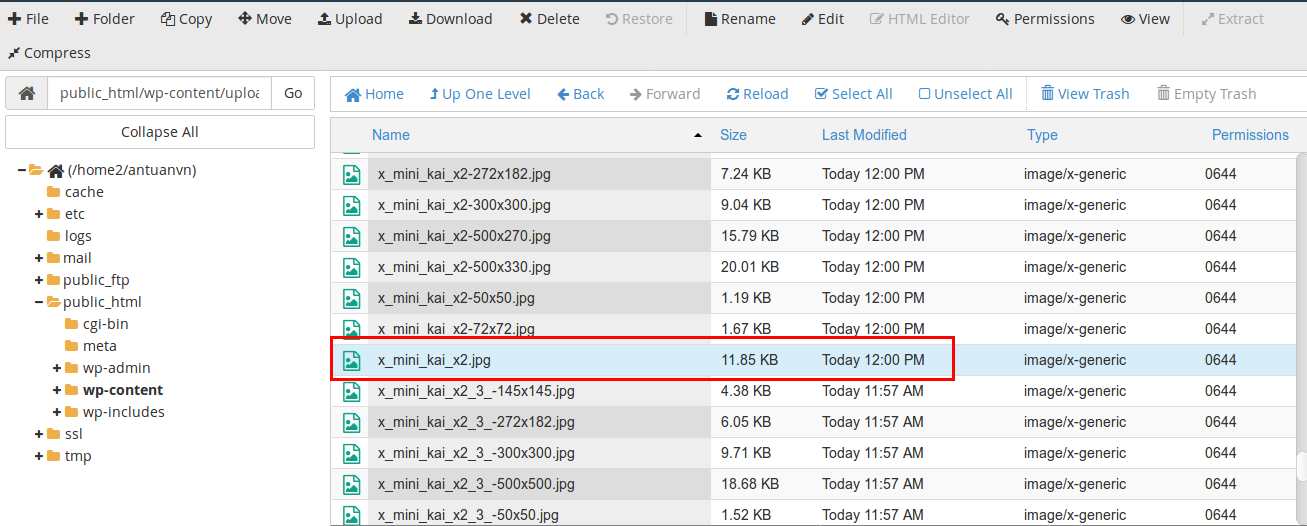Viewport: 1307px width, 526px height.
Task: Click the Download toolbar button
Action: 450,19
